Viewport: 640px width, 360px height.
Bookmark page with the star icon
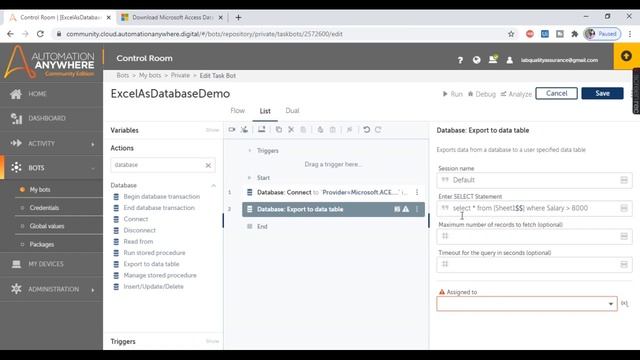coord(511,34)
